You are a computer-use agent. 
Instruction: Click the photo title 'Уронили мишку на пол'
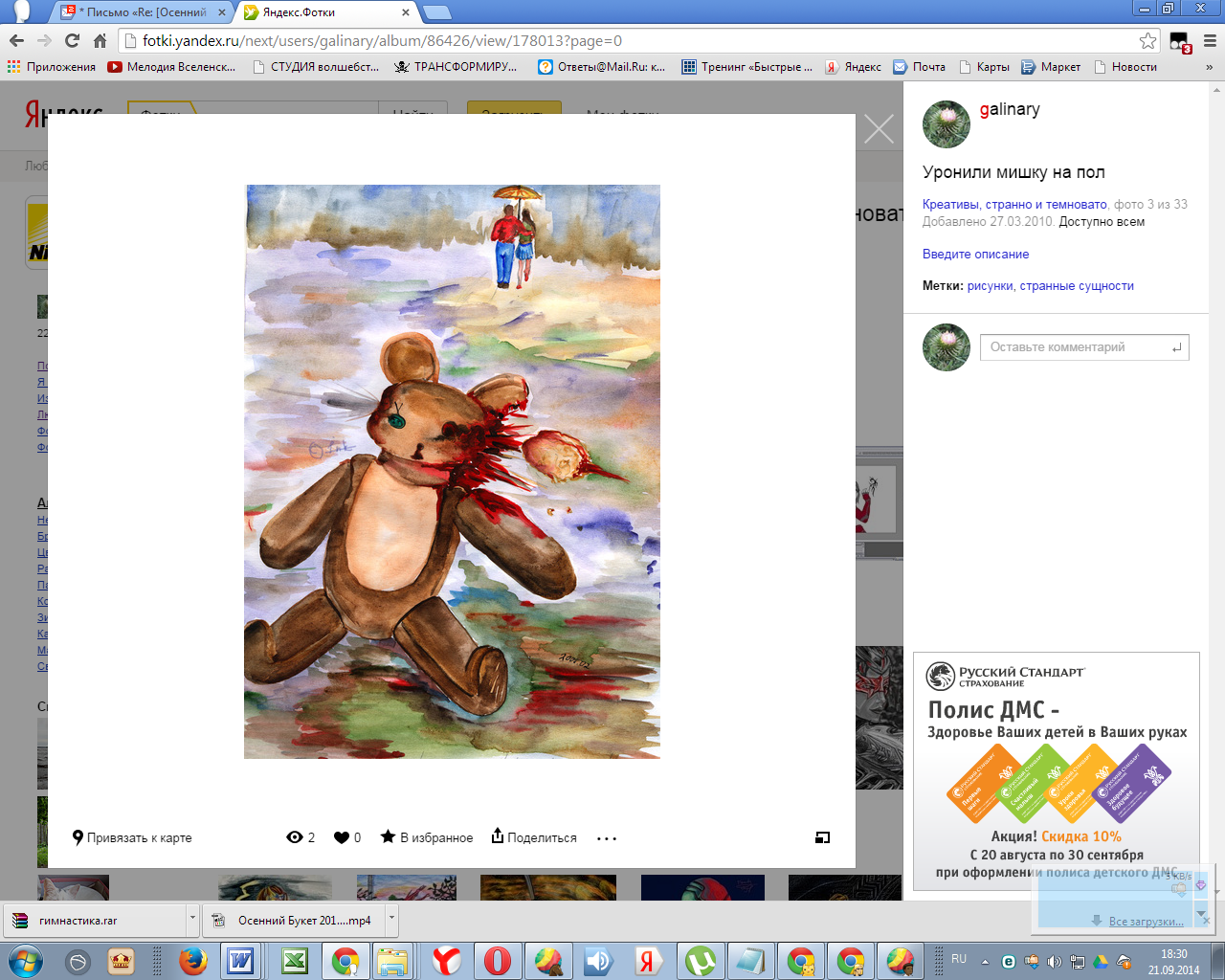coord(1013,172)
